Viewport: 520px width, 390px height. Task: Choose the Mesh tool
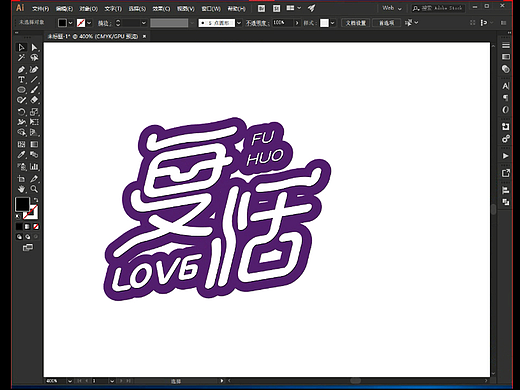pos(21,144)
